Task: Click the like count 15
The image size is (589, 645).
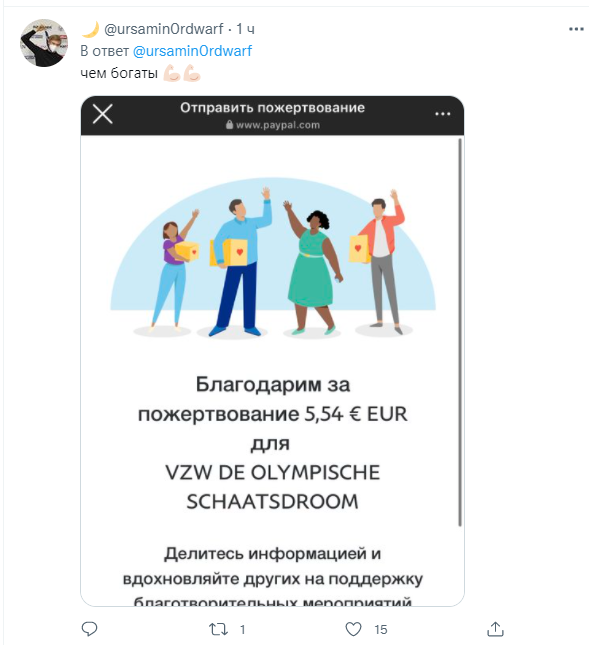Action: [x=381, y=629]
